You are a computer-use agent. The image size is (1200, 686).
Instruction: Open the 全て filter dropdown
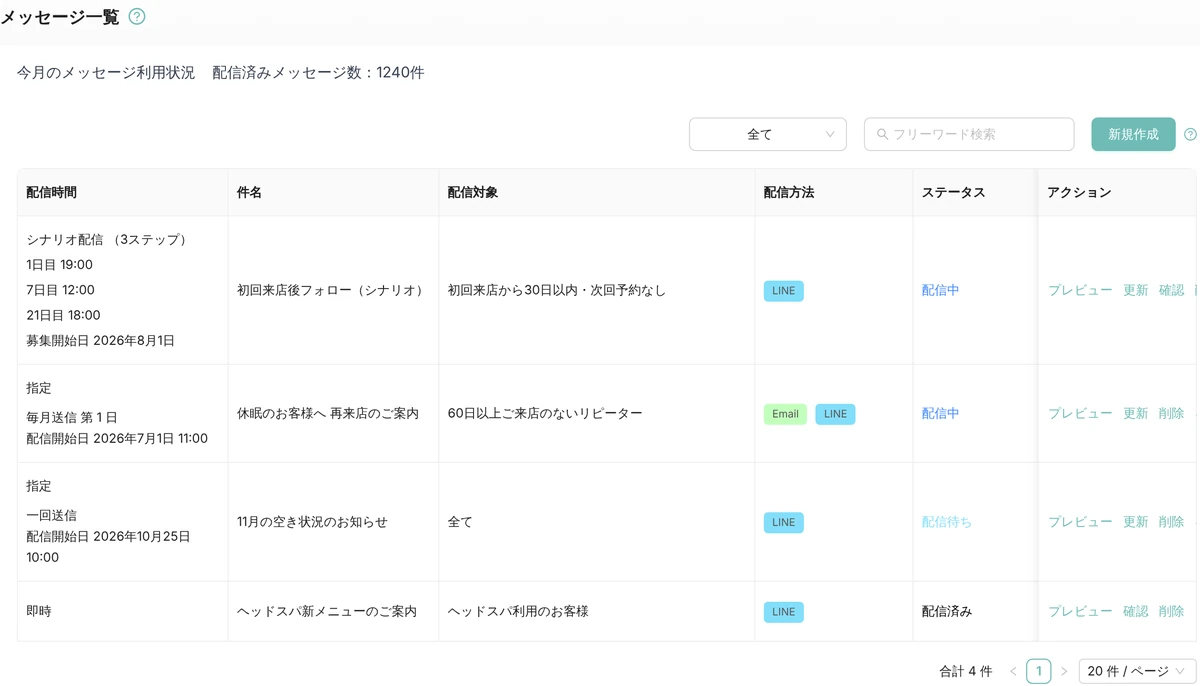coord(768,134)
